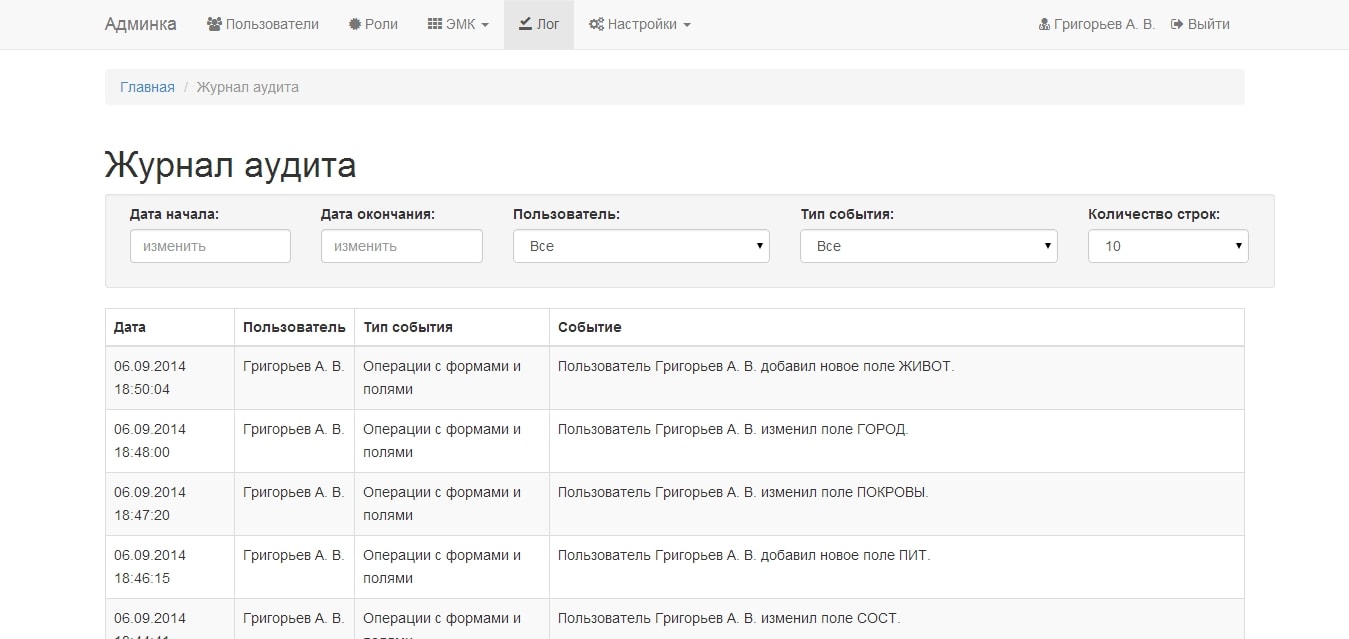
Task: Select the date cell 06.09.2014 18:48:00
Action: pos(170,441)
